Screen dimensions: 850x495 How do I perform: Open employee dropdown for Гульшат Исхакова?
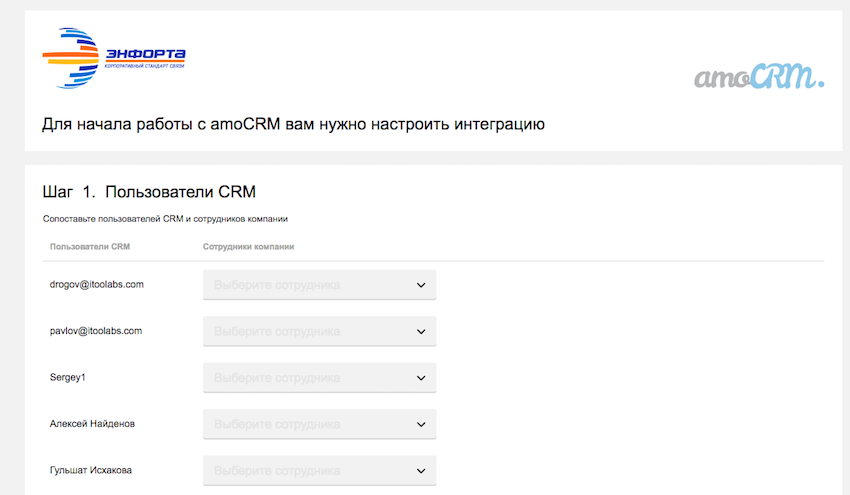[319, 471]
